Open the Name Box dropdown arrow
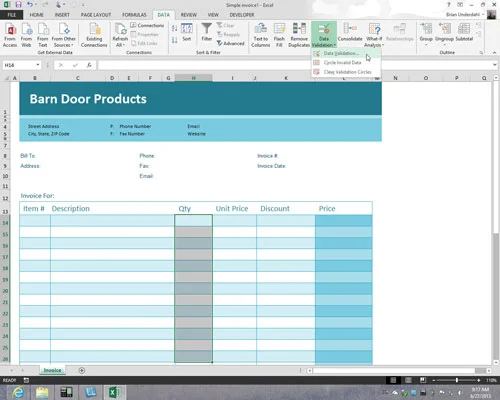This screenshot has width=500, height=400. coord(38,65)
